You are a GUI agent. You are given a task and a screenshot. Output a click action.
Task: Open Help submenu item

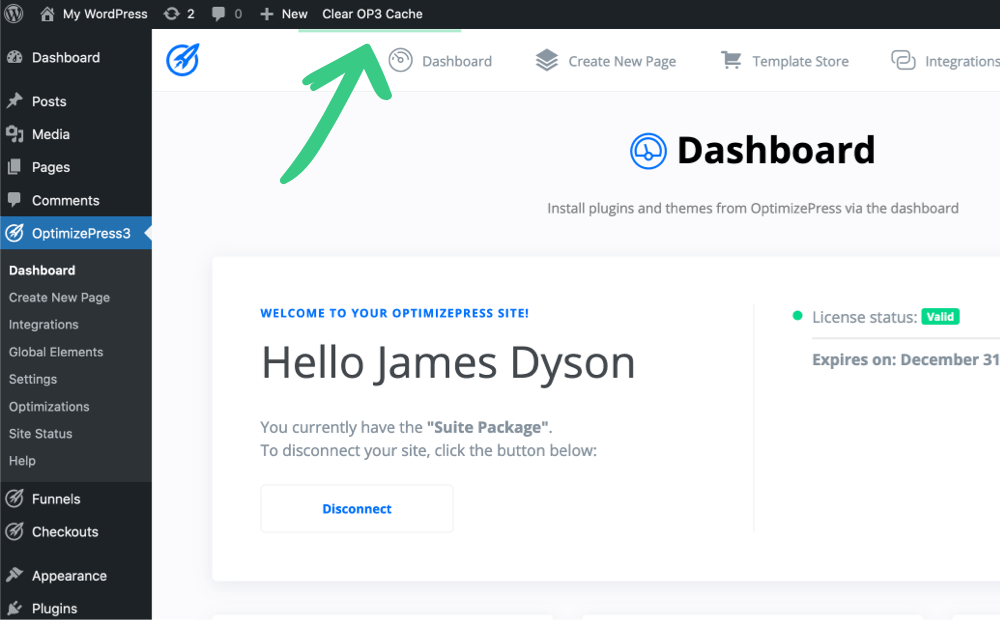coord(22,461)
